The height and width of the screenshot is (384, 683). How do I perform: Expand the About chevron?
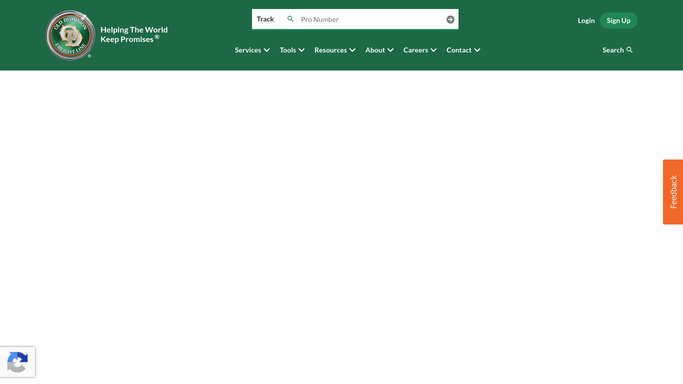pos(391,50)
